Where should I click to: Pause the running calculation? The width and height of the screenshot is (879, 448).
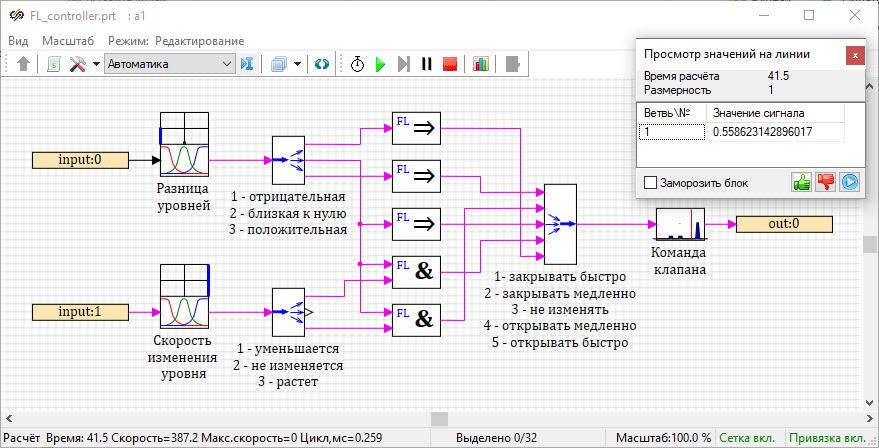pyautogui.click(x=427, y=64)
